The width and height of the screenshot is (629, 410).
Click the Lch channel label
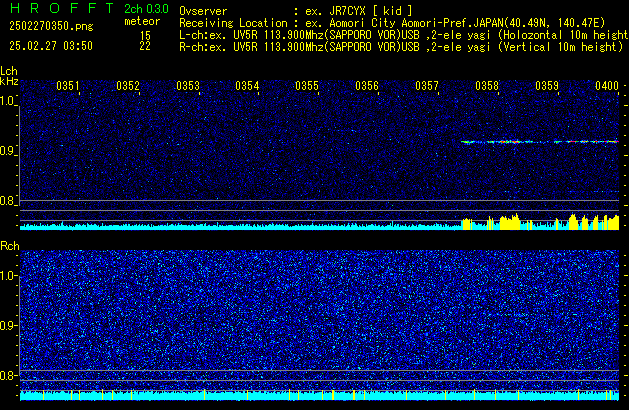pyautogui.click(x=9, y=71)
